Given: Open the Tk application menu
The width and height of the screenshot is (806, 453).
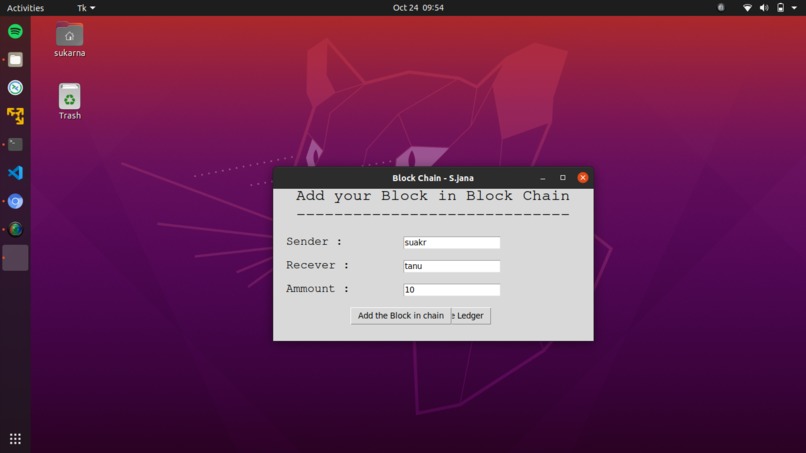Looking at the screenshot, I should coord(86,8).
